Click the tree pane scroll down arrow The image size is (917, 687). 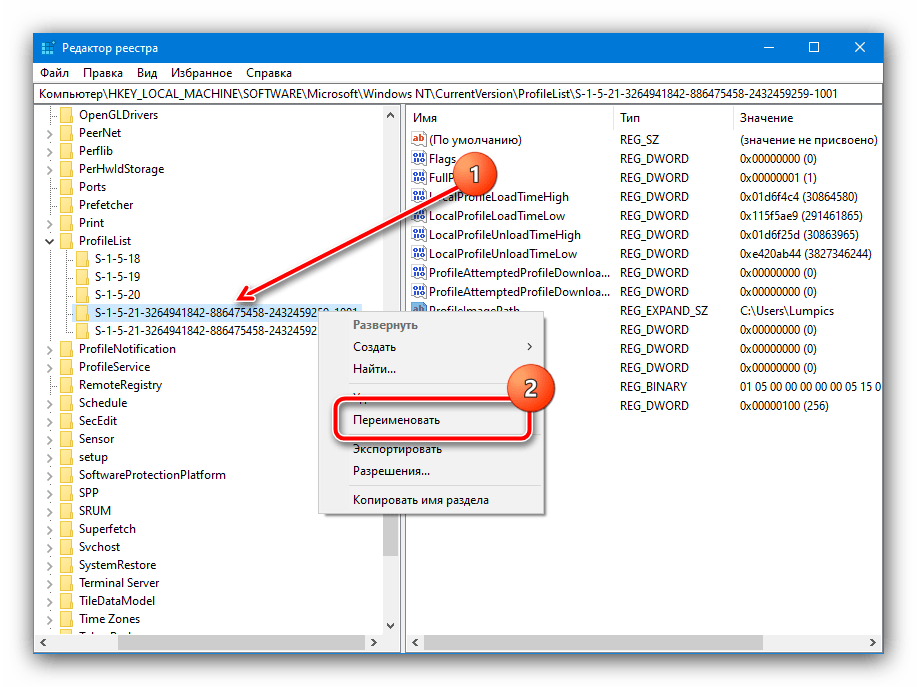click(x=391, y=626)
